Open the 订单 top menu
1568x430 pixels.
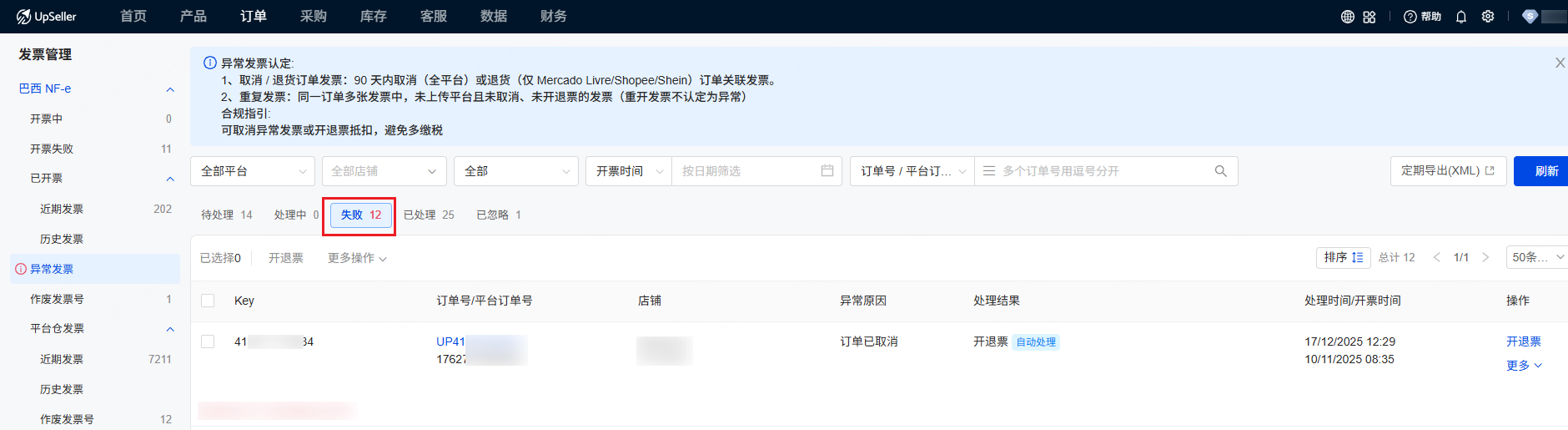(x=253, y=17)
